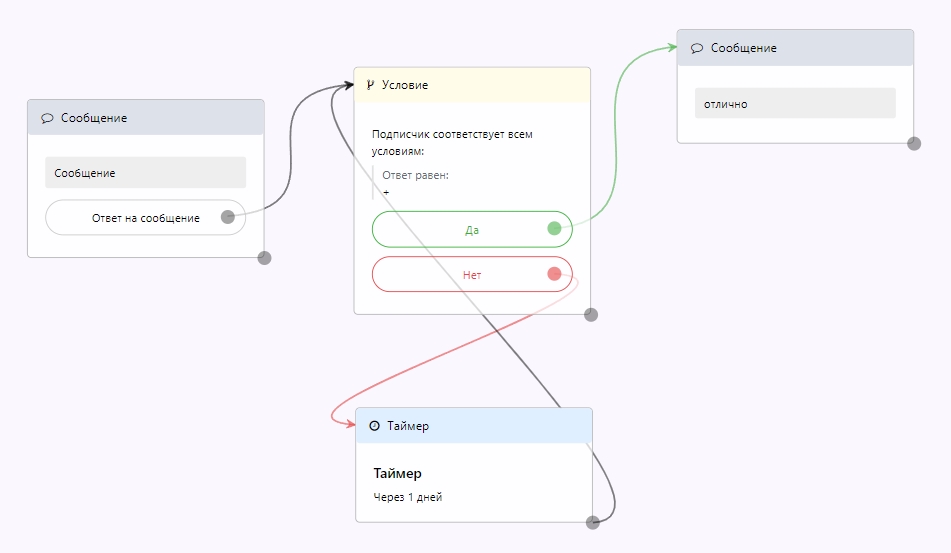Click the gray output dot of the Таймер node
Image resolution: width=951 pixels, height=553 pixels.
[x=593, y=522]
